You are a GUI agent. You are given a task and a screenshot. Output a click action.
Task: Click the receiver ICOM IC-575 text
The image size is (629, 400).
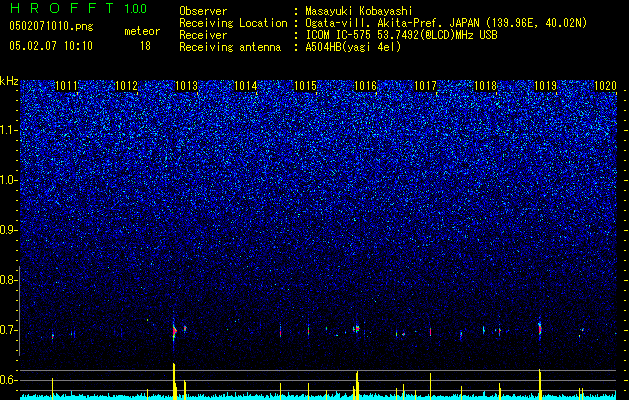pyautogui.click(x=401, y=35)
